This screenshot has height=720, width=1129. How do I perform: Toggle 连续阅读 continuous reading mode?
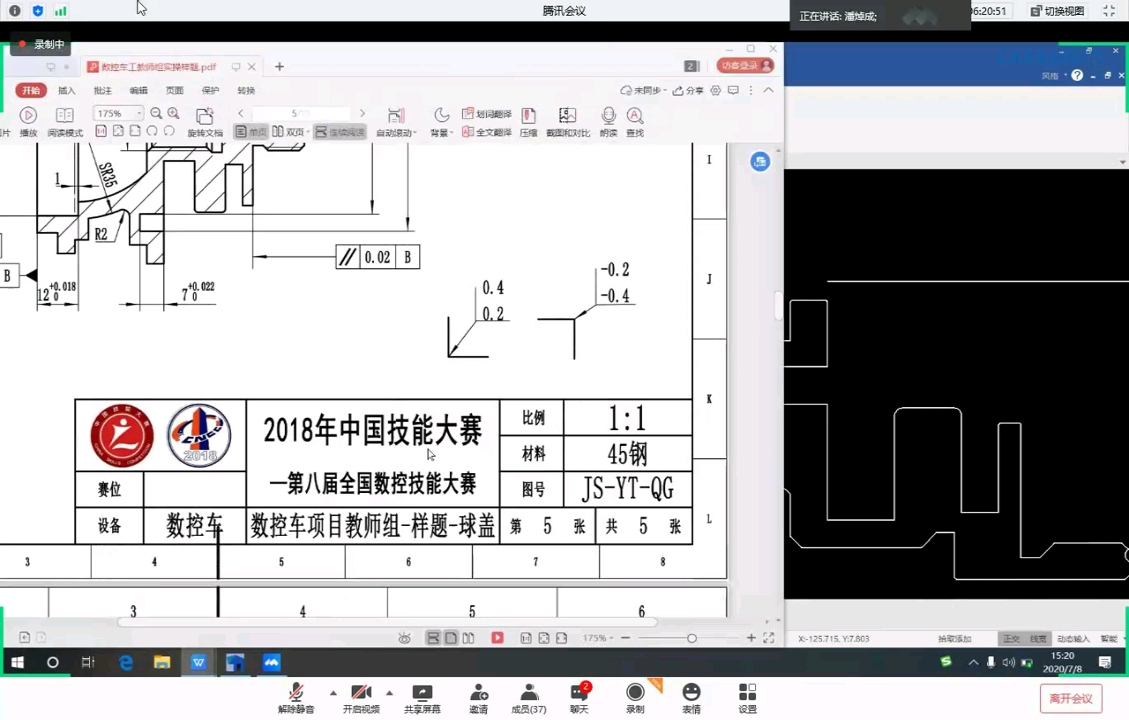pyautogui.click(x=340, y=132)
